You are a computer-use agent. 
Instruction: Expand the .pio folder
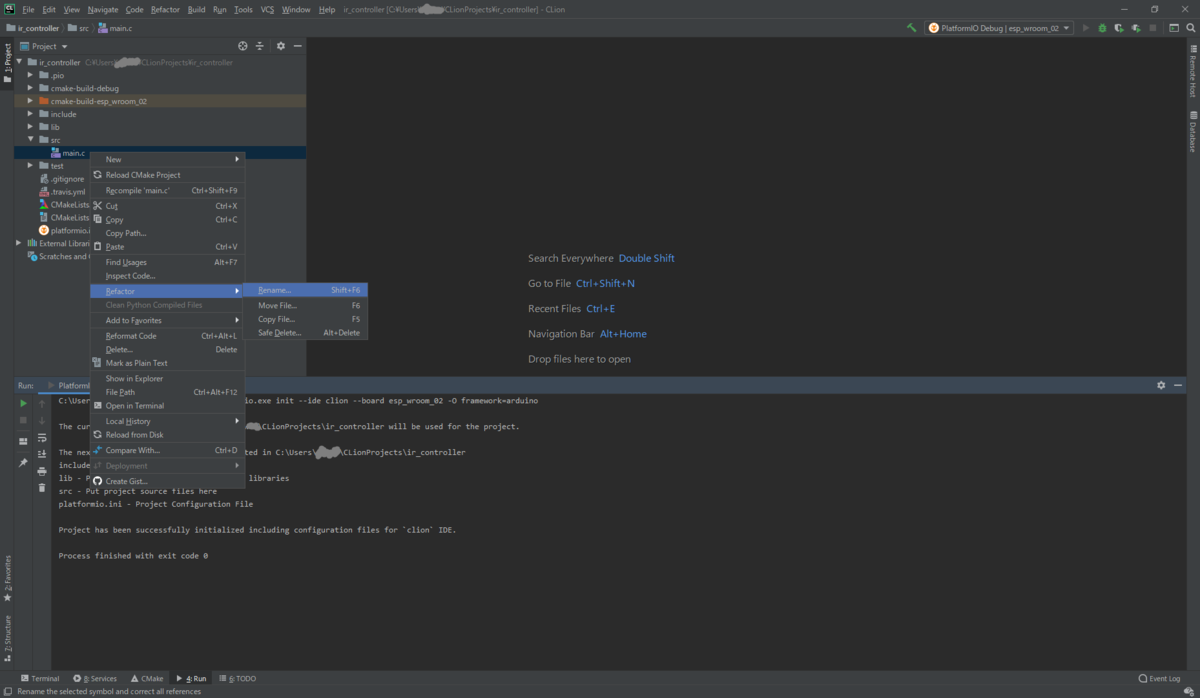point(31,75)
